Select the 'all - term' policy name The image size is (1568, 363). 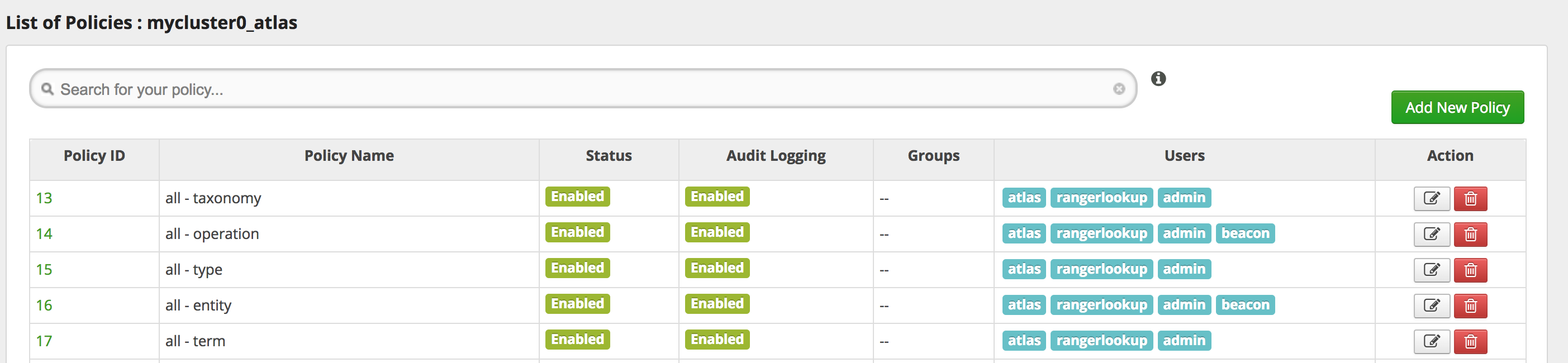point(195,341)
